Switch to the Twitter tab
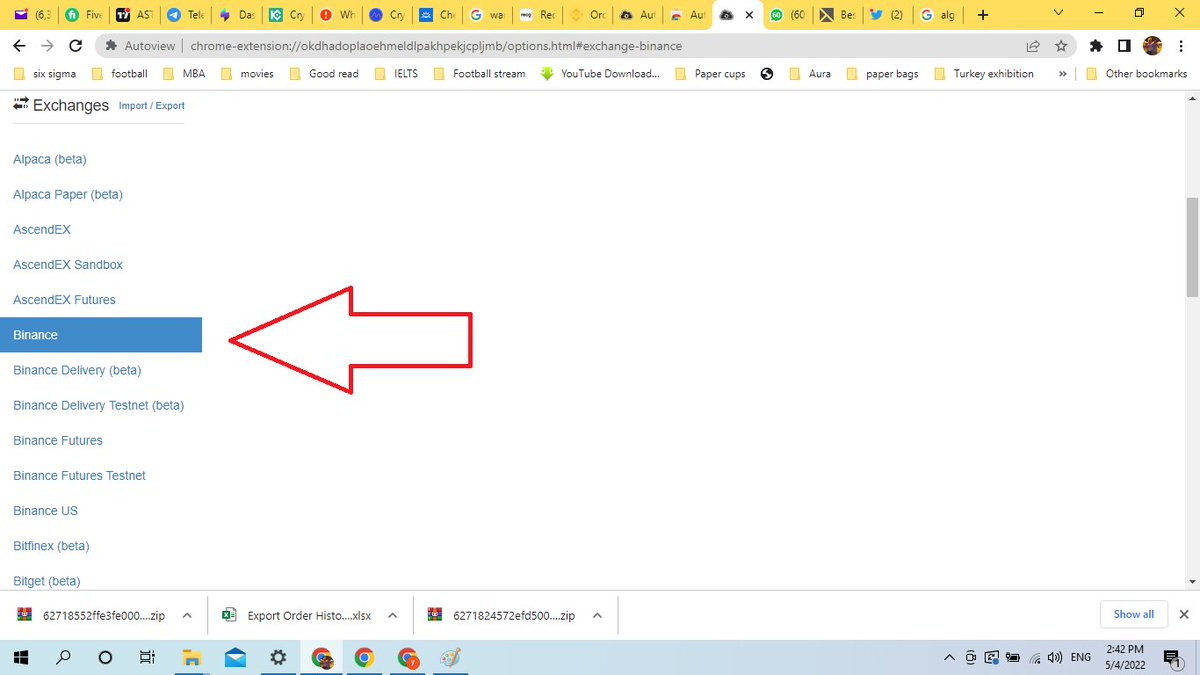Screen dimensions: 1200x675 pos(887,15)
